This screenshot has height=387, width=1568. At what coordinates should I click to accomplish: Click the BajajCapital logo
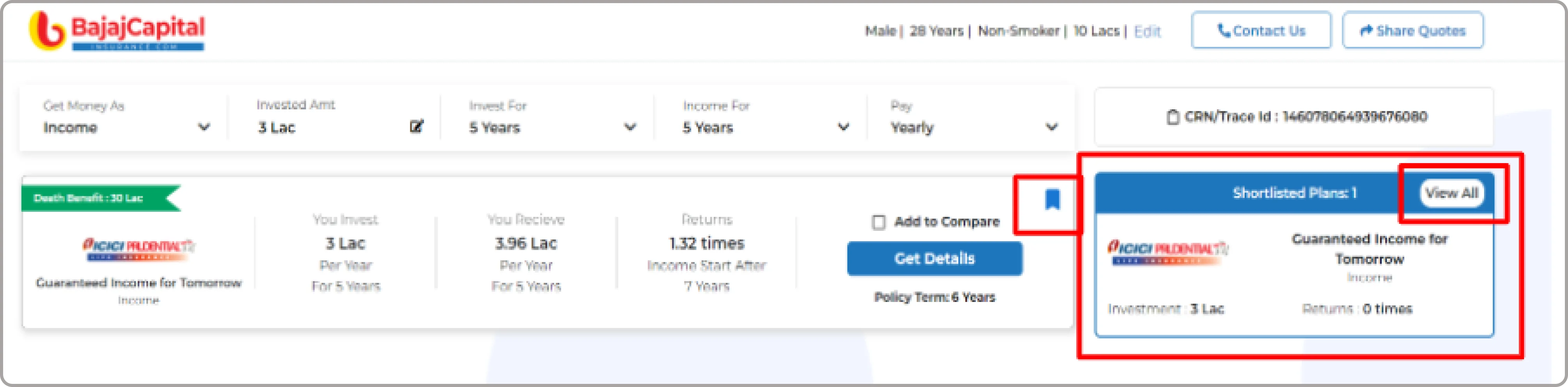point(117,30)
